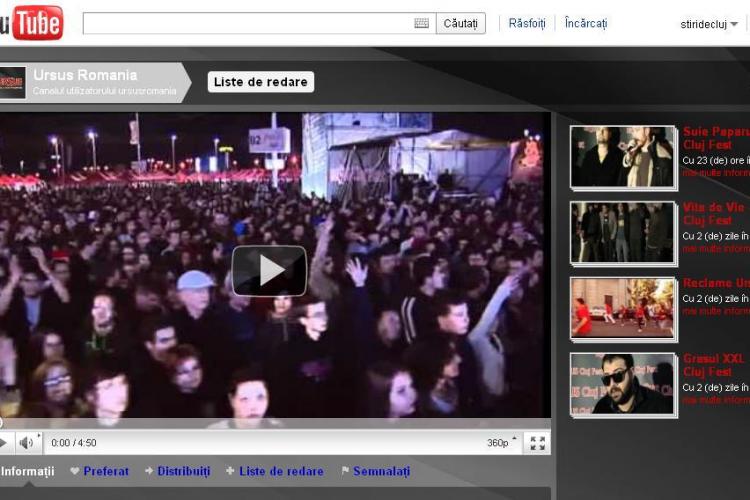Open the on-screen keyboard icon in search box
The image size is (750, 500).
click(421, 23)
